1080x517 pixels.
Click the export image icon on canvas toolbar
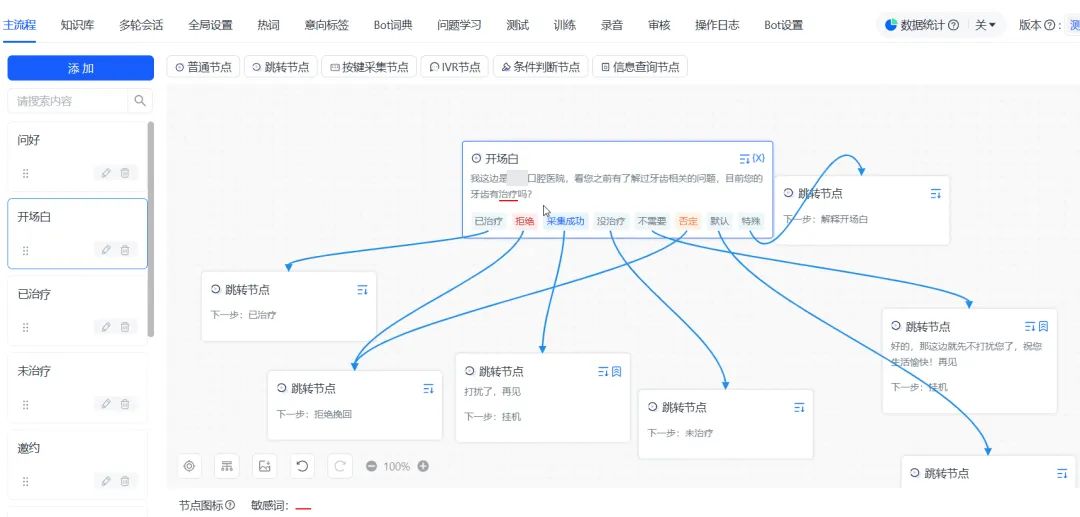(x=264, y=466)
